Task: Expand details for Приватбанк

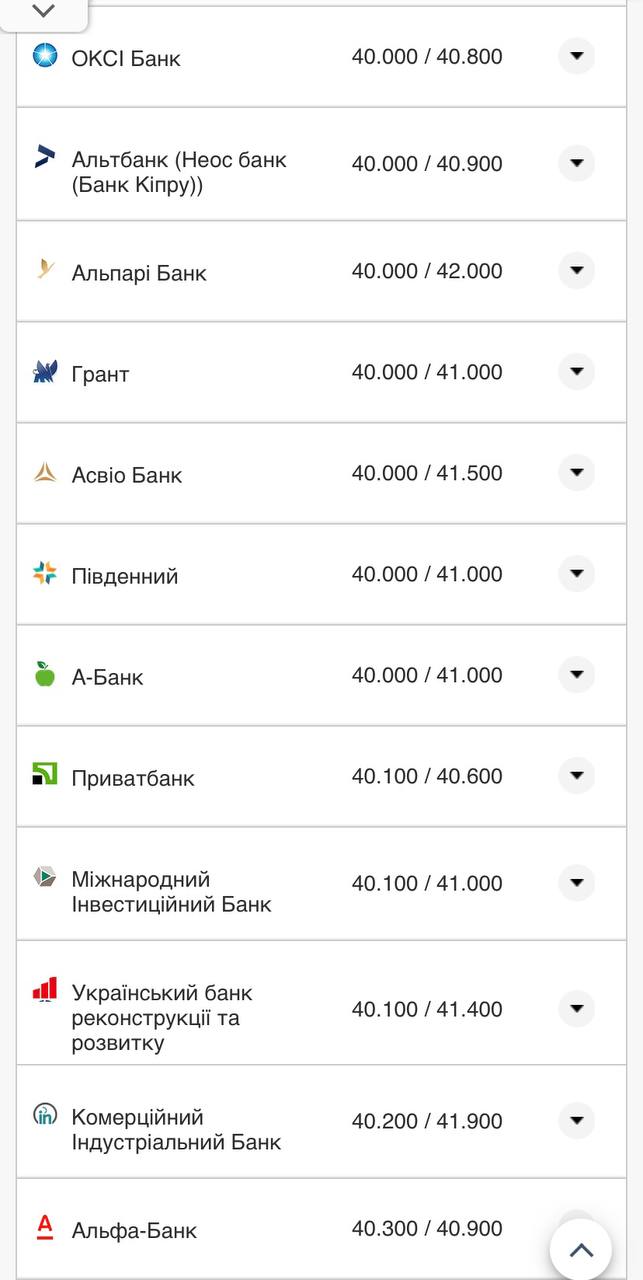Action: pyautogui.click(x=576, y=775)
